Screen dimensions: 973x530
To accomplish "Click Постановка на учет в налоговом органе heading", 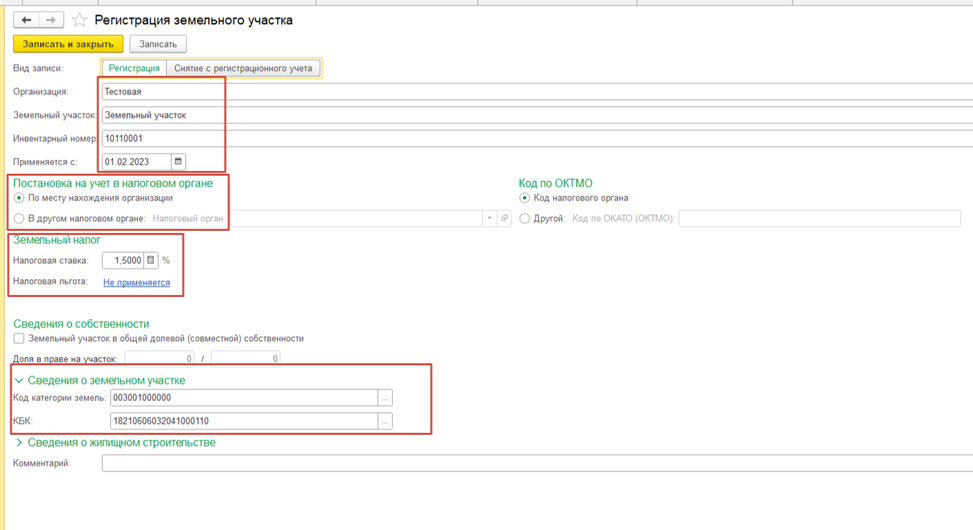I will click(x=113, y=183).
